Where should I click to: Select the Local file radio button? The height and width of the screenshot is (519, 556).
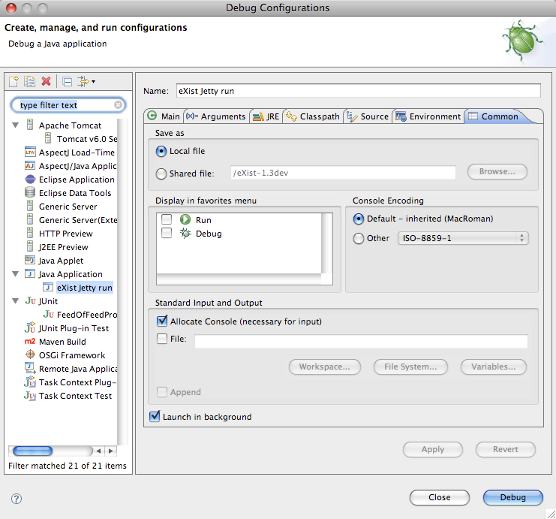click(x=161, y=151)
